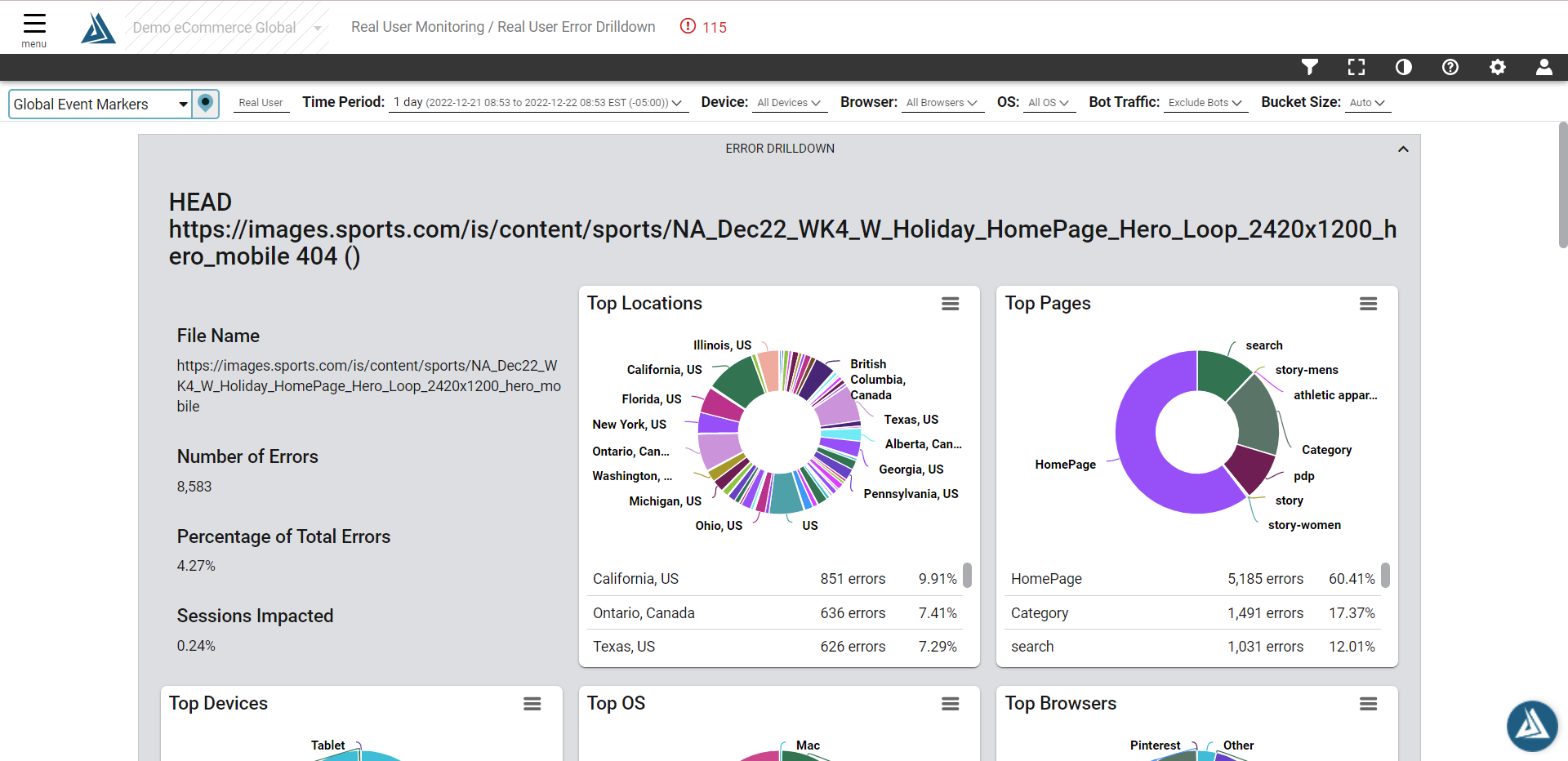The height and width of the screenshot is (761, 1568).
Task: Click the Real User Monitoring breadcrumb link
Action: (417, 27)
